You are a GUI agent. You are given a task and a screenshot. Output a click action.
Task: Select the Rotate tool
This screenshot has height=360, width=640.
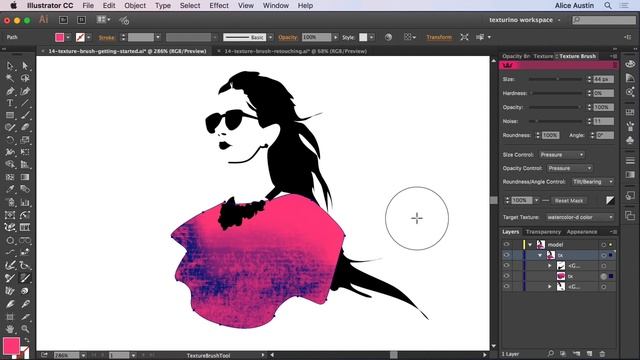coord(10,140)
